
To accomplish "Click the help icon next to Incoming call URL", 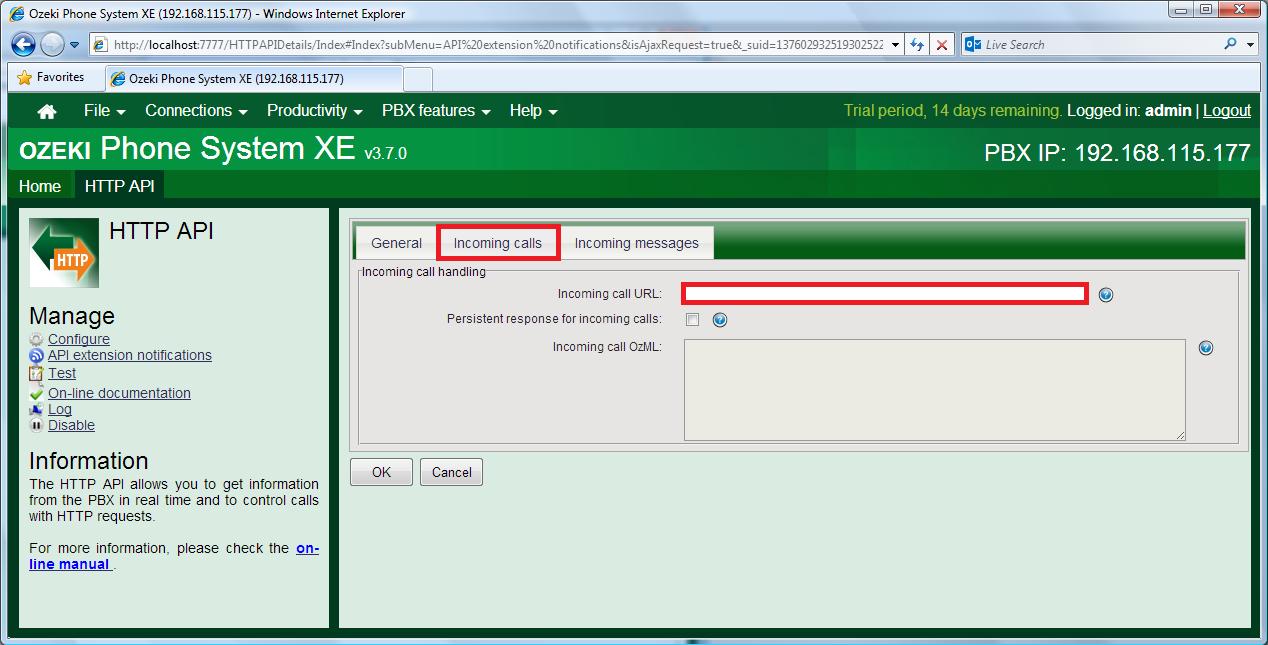I will click(1105, 294).
